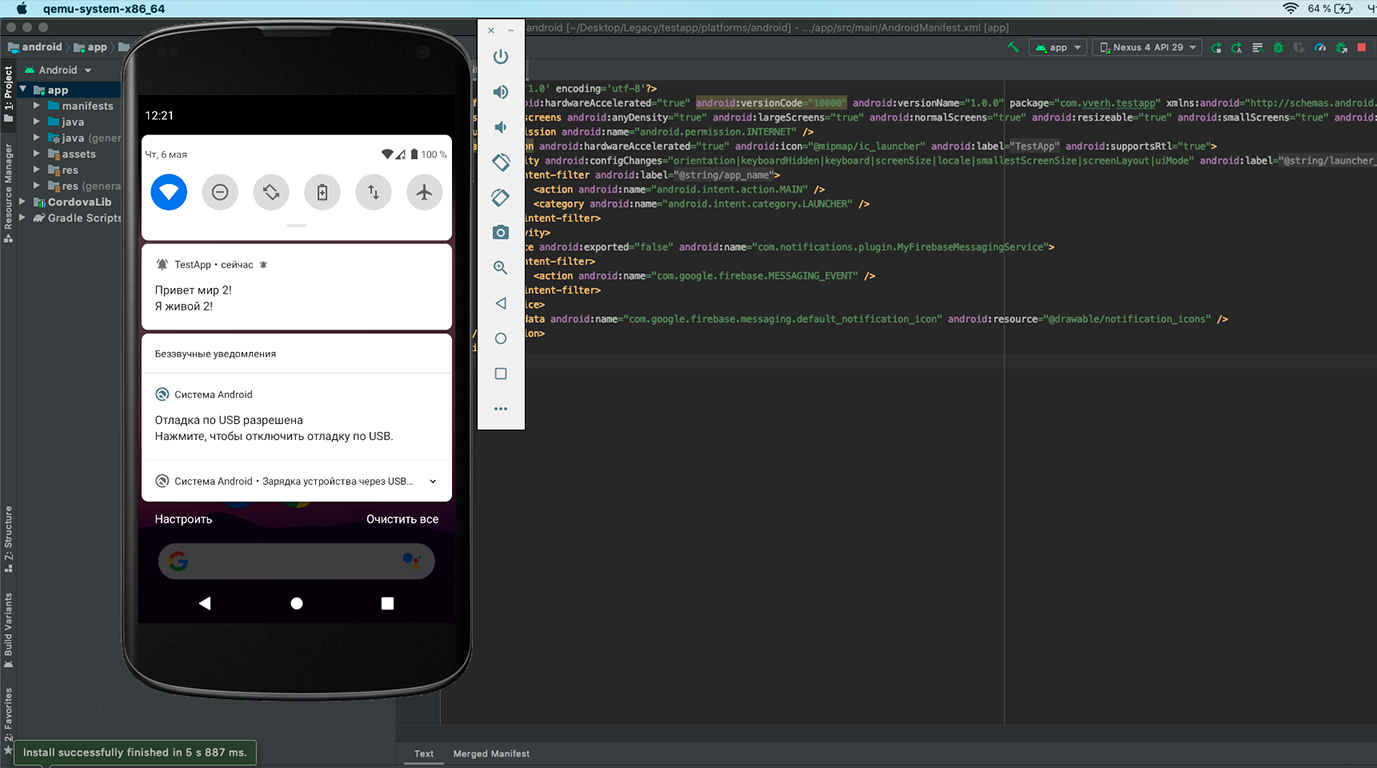Open the Nexus 4 API 29 device dropdown
Screen dimensions: 1377x768
(x=1147, y=47)
